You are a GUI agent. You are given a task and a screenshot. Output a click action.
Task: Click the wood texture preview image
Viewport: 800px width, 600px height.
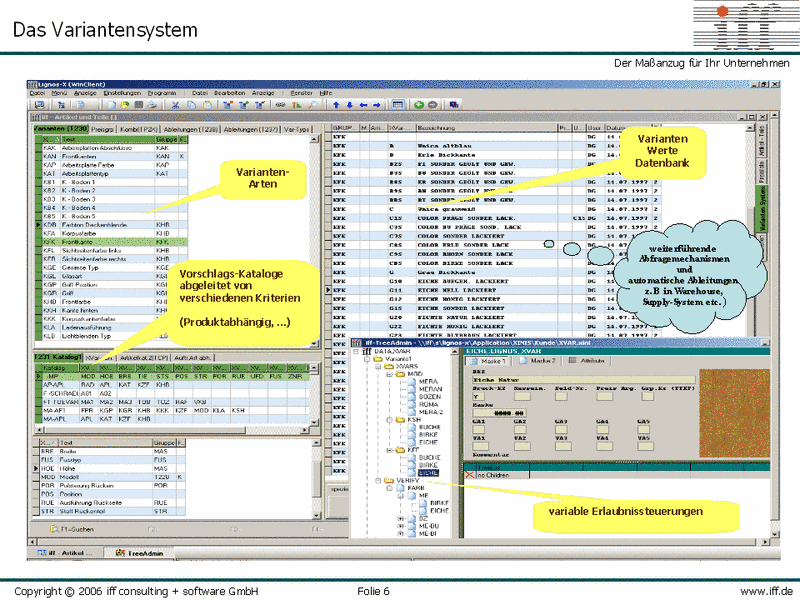click(x=734, y=413)
